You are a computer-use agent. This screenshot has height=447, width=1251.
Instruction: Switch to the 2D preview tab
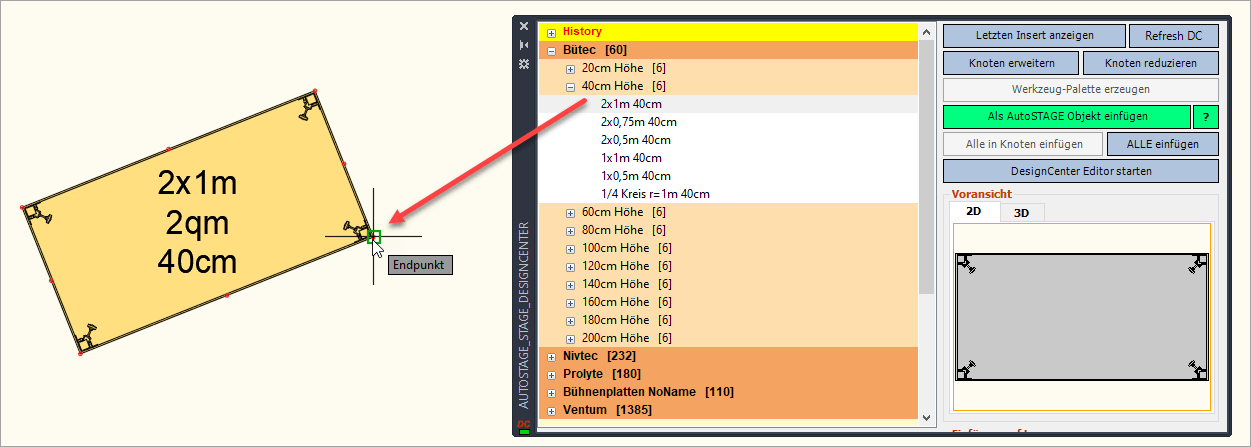(x=973, y=212)
